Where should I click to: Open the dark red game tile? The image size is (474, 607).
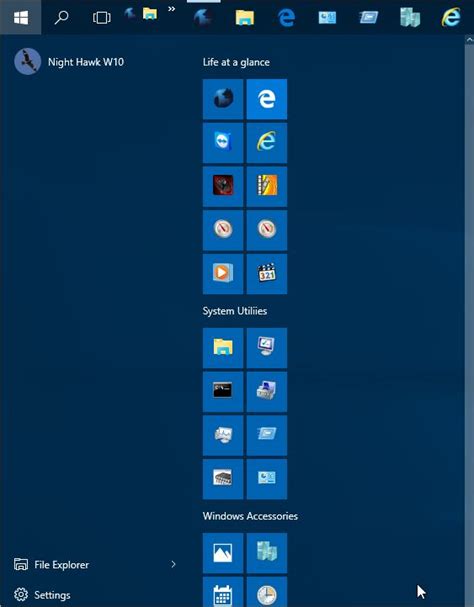[x=223, y=187]
